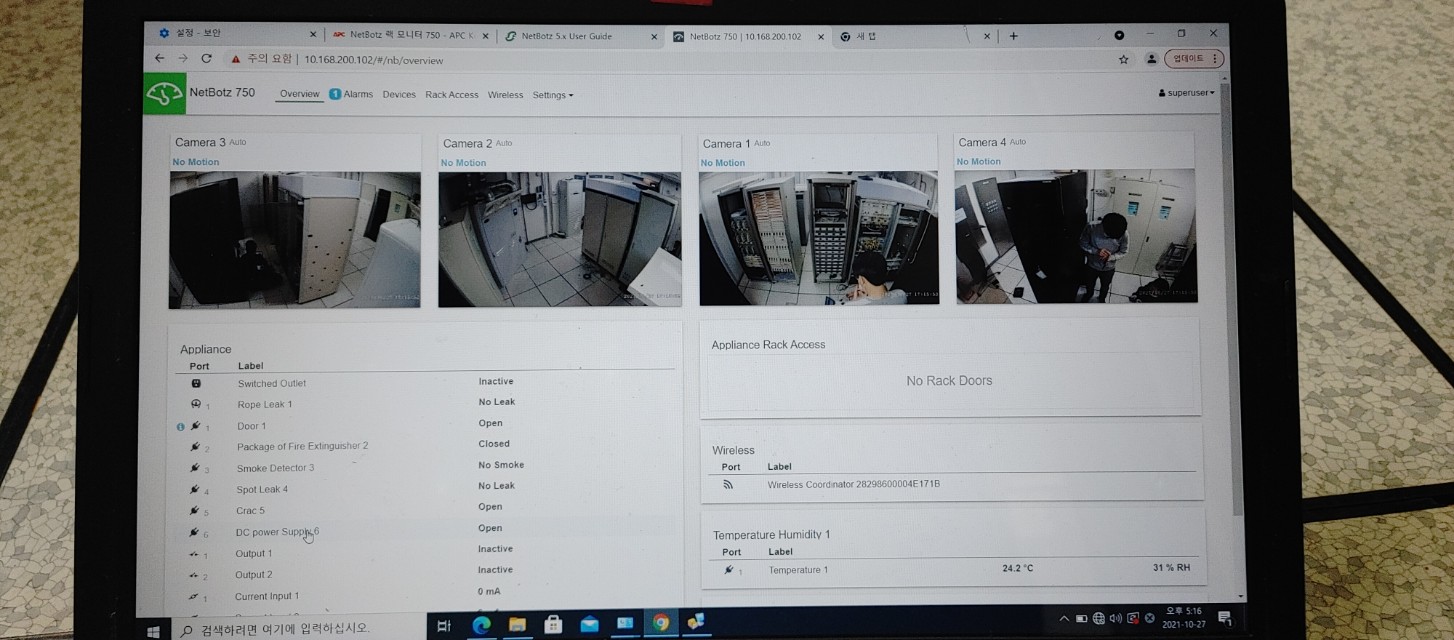
Task: Click the Temperature 1 port plug icon
Action: click(730, 570)
